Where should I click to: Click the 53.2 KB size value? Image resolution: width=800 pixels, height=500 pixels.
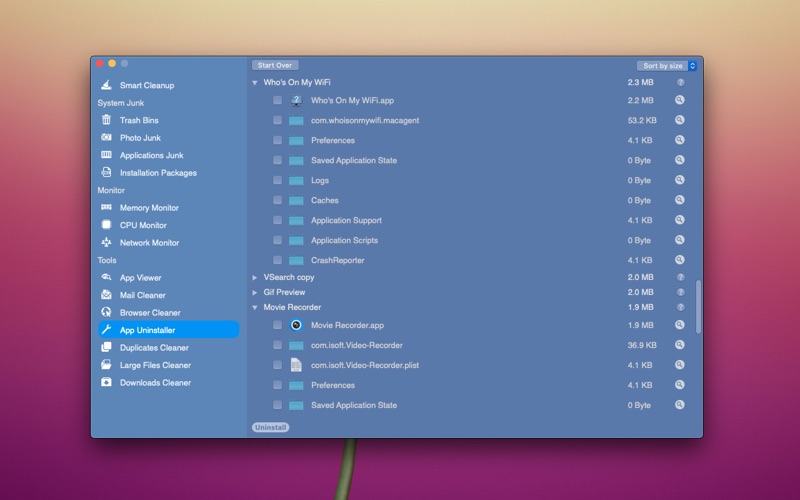[642, 120]
